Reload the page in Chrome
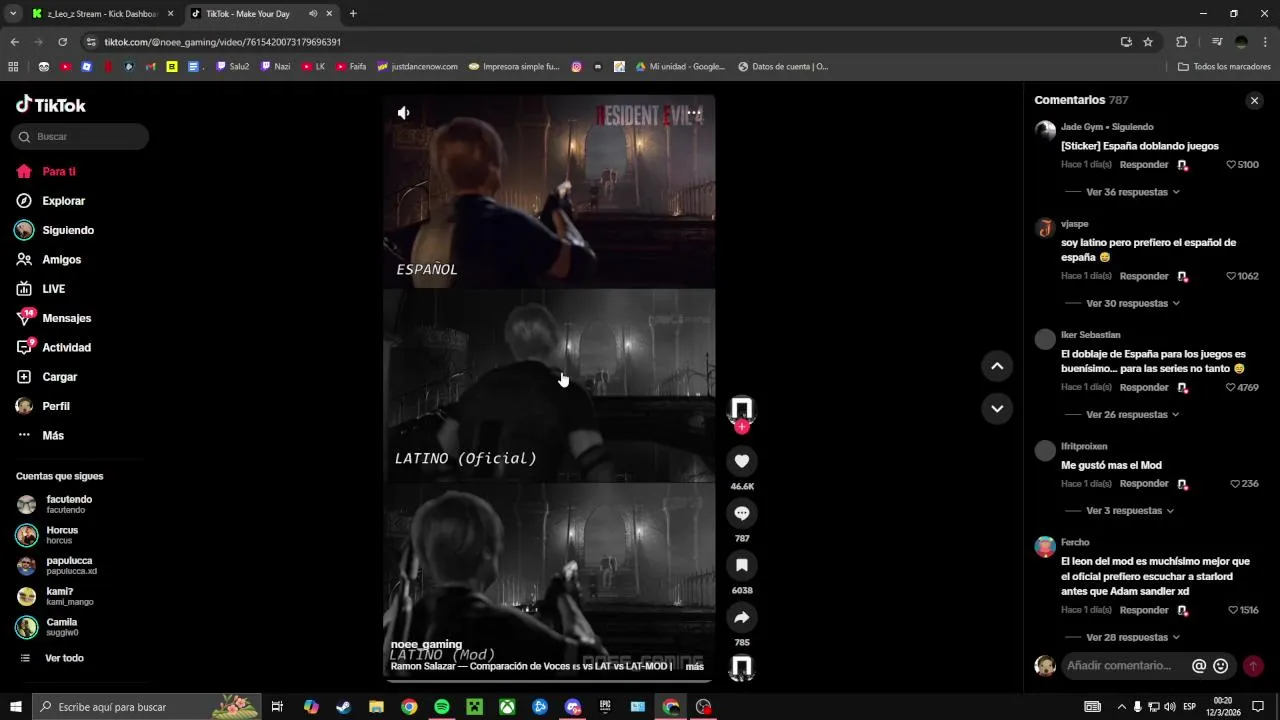1280x720 pixels. [x=62, y=42]
